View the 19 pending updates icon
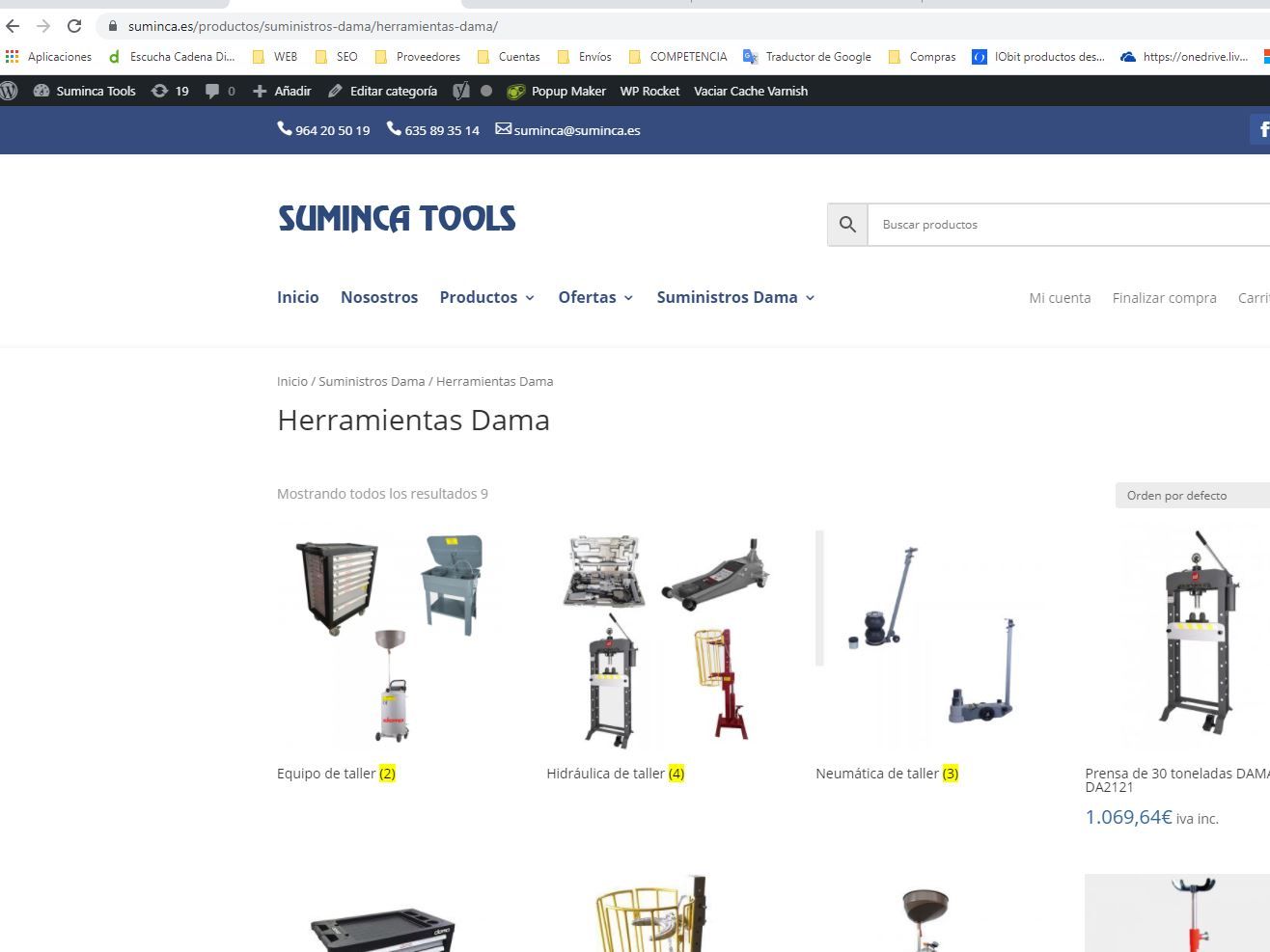Screen dimensions: 1270x952 tap(170, 91)
